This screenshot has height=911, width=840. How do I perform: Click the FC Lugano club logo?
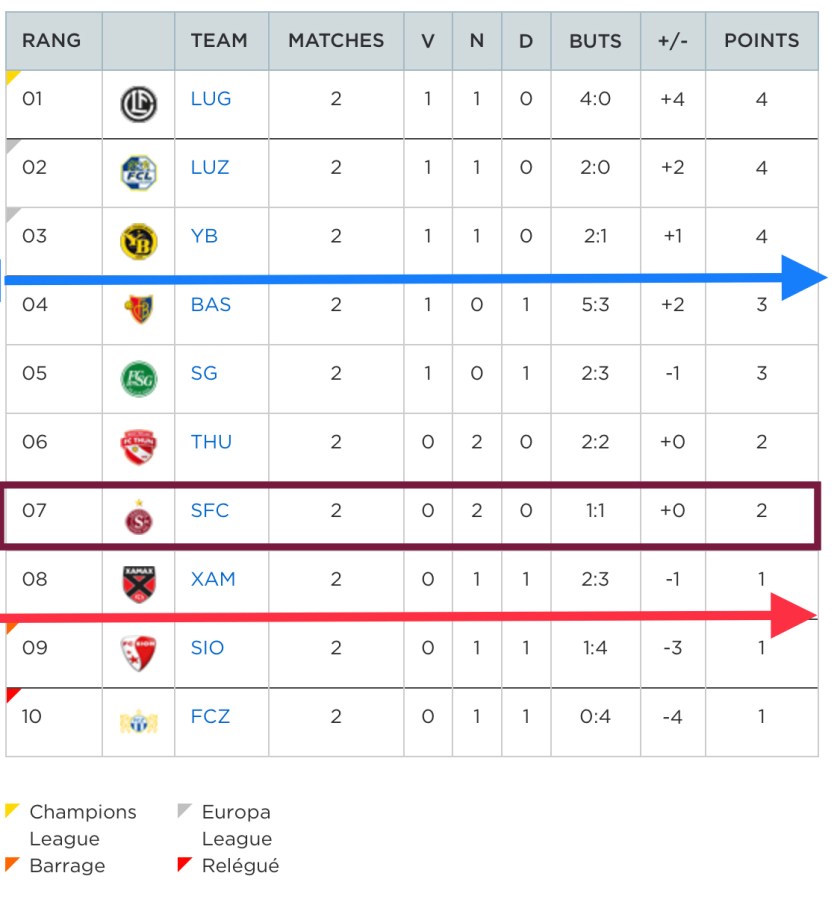click(138, 104)
